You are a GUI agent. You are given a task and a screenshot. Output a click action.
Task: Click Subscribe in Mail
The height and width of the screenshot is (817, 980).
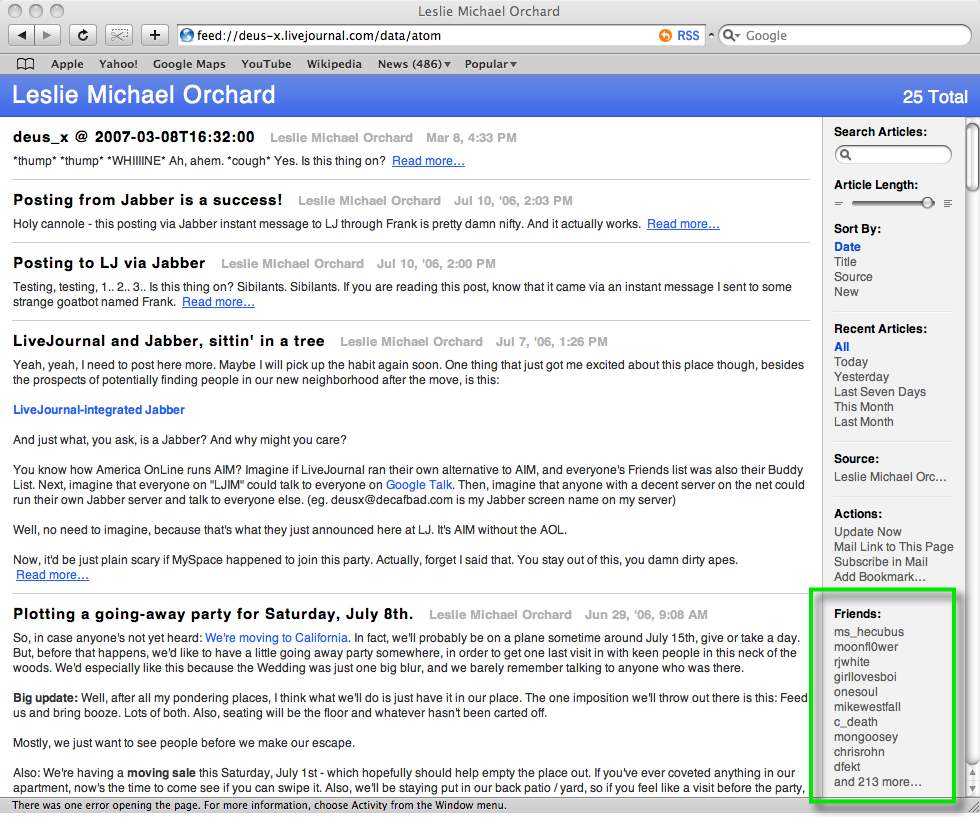pos(880,562)
